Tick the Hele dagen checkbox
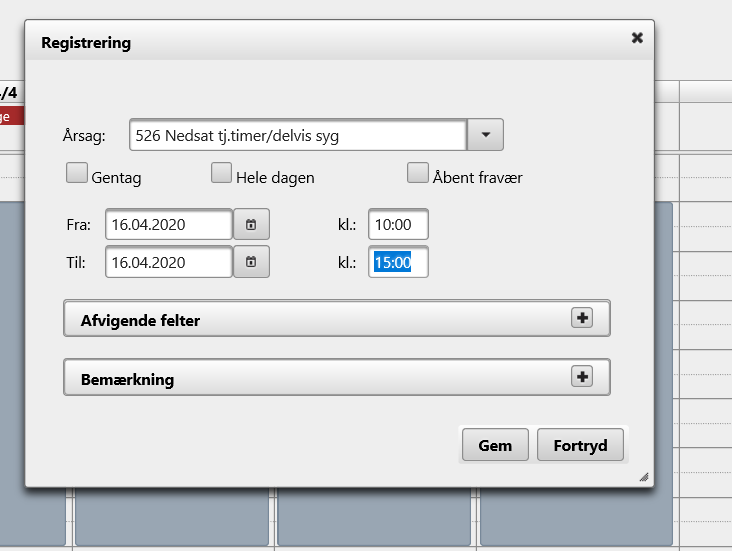This screenshot has width=732, height=551. point(221,174)
